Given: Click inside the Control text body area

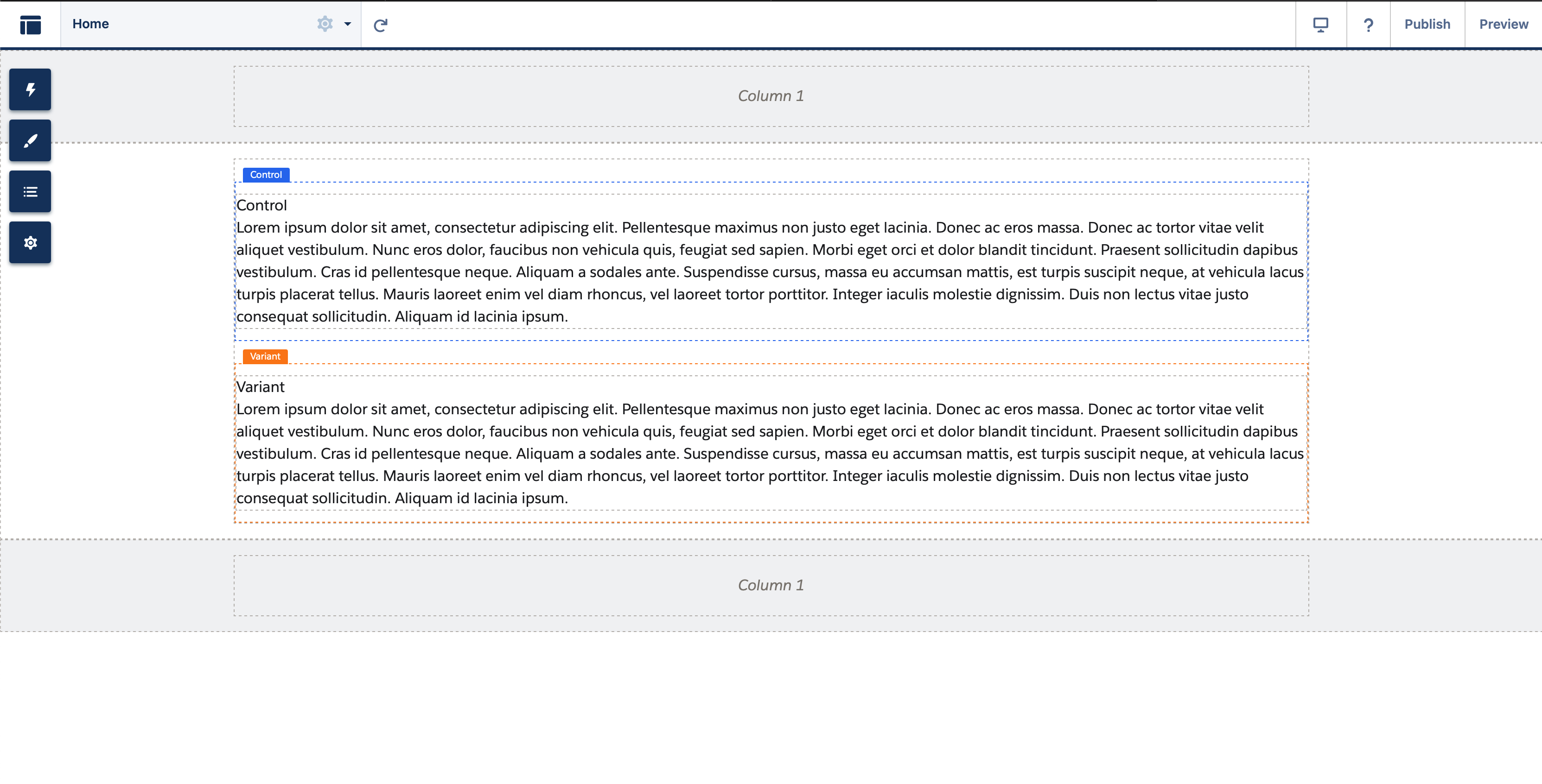Looking at the screenshot, I should (x=771, y=271).
